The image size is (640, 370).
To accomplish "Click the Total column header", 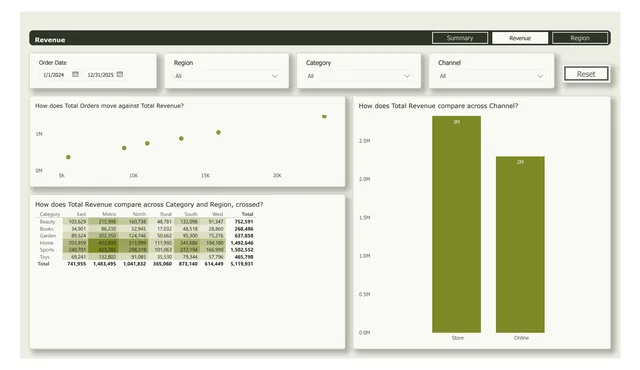I will coord(247,214).
